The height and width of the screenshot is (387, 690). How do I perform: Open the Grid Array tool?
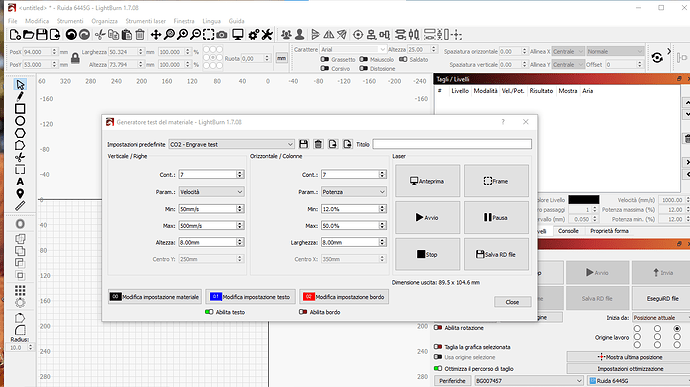[x=20, y=290]
